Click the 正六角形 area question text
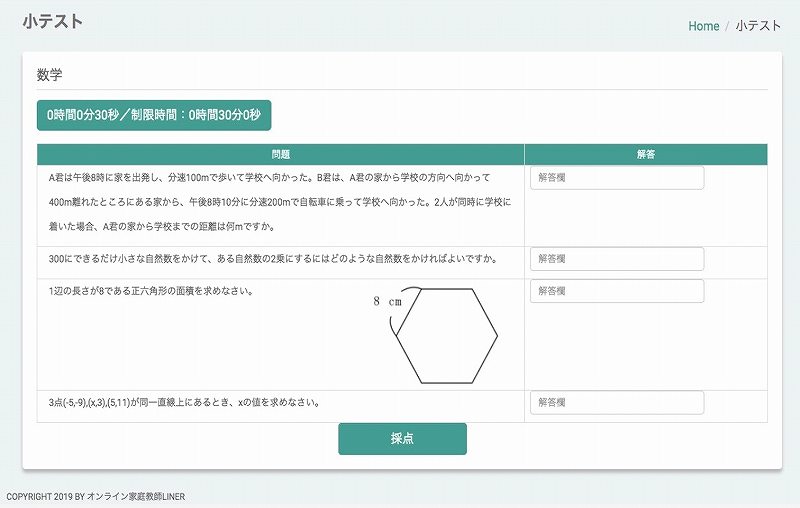Image resolution: width=800 pixels, height=508 pixels. tap(150, 292)
